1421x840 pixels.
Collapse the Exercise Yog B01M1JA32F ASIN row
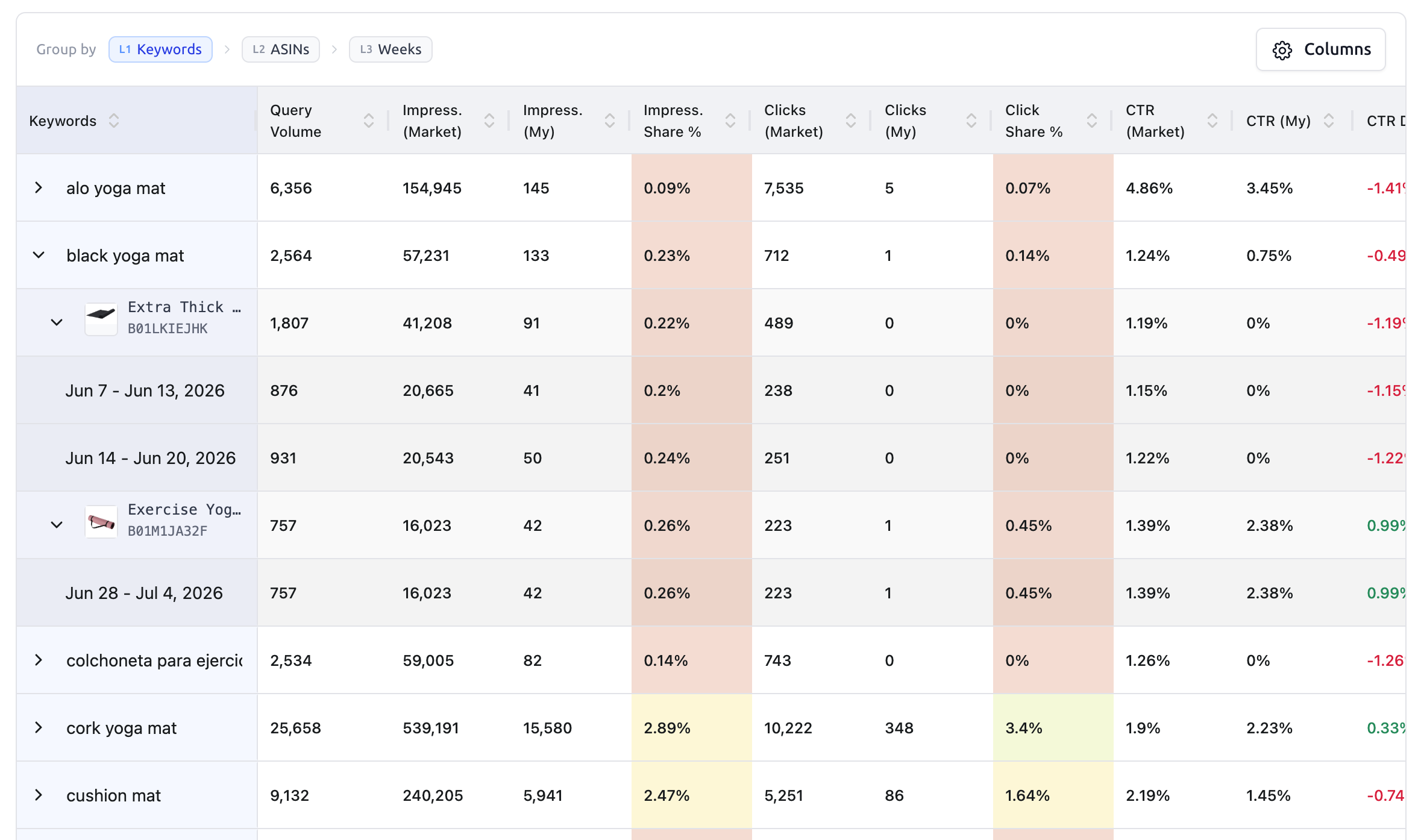click(x=57, y=525)
